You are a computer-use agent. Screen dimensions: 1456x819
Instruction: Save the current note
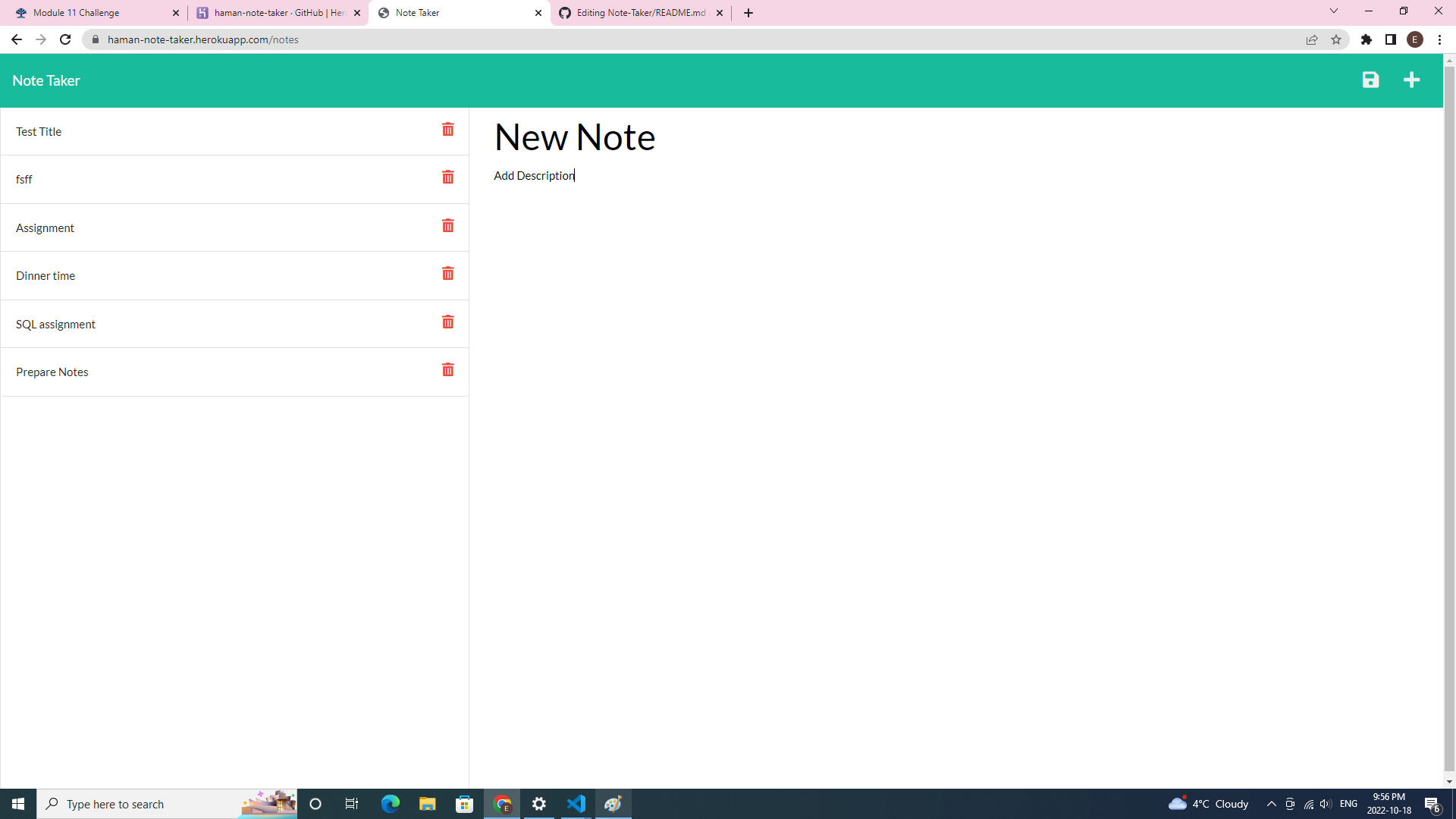point(1370,80)
